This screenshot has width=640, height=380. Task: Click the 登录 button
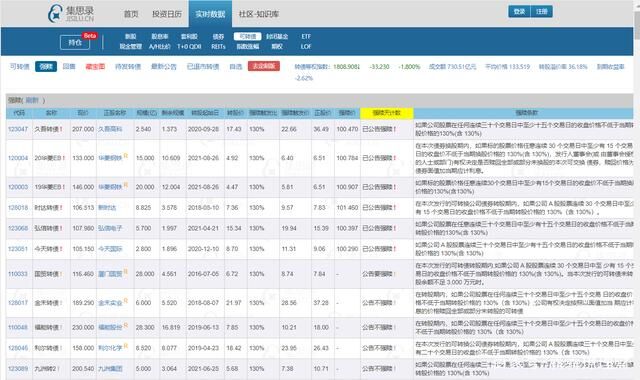click(519, 11)
